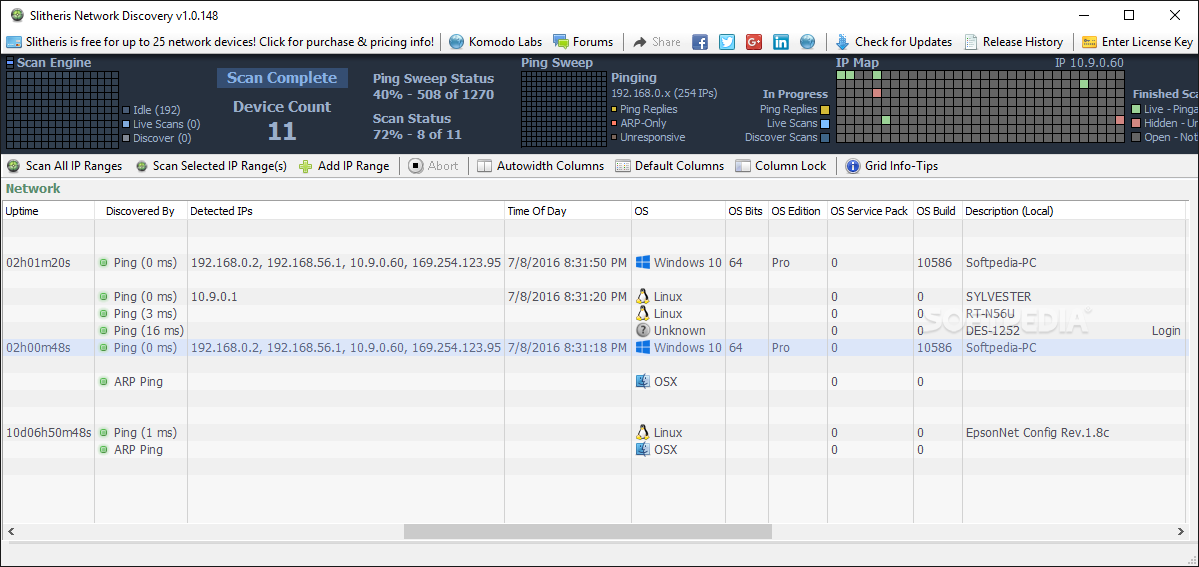Click the 10d06h50m48s uptime cell
1199x567 pixels.
coord(49,432)
